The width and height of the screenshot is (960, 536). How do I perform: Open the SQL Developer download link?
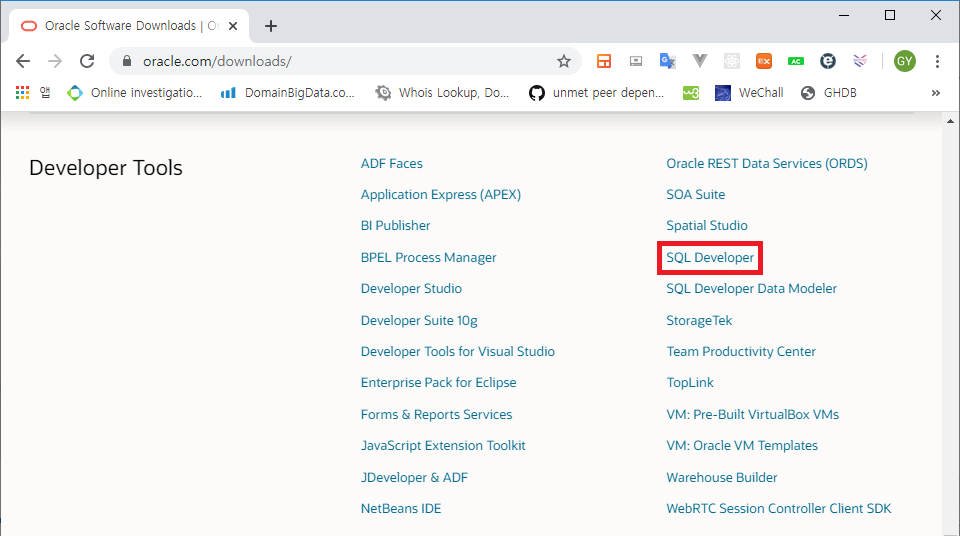710,258
